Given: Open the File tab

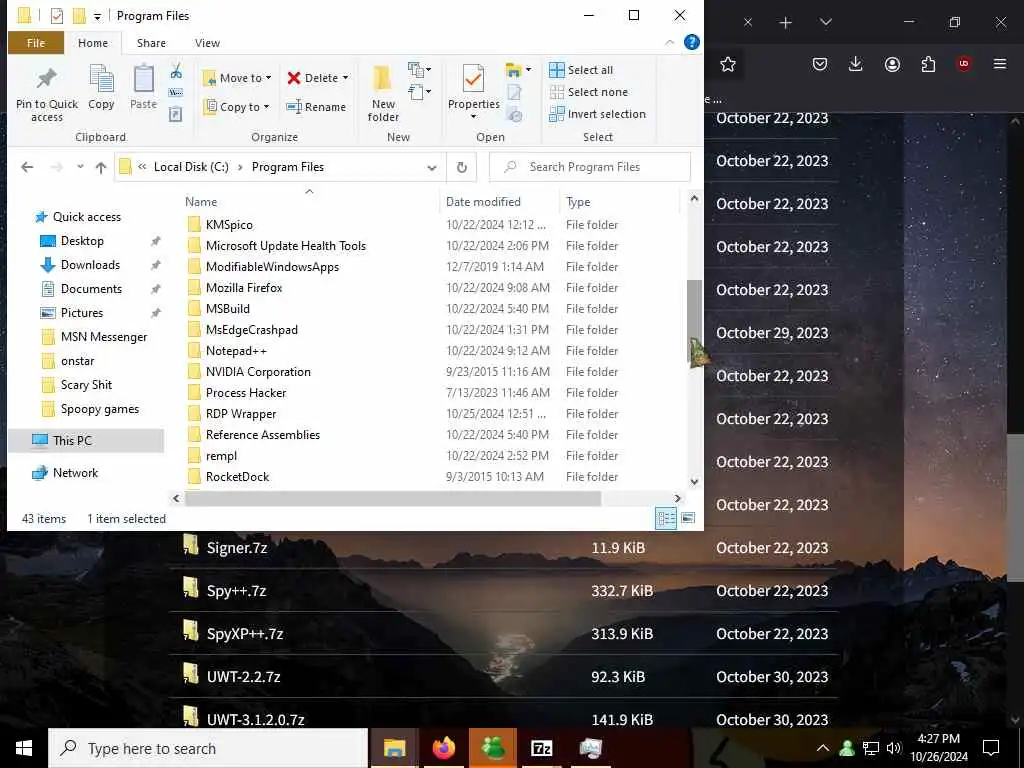Looking at the screenshot, I should pyautogui.click(x=36, y=43).
